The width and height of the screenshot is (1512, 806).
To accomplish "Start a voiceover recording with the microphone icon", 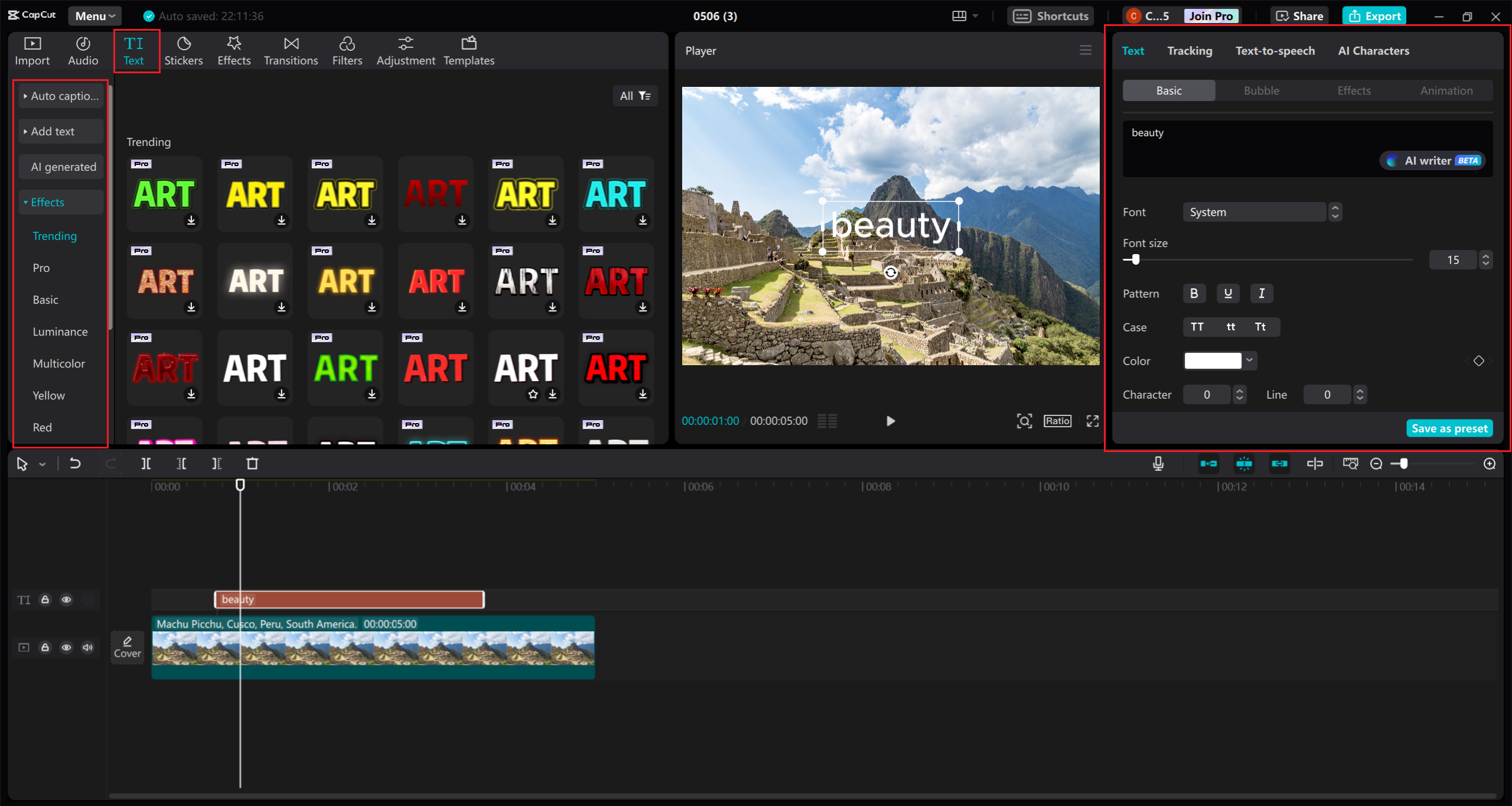I will tap(1158, 464).
